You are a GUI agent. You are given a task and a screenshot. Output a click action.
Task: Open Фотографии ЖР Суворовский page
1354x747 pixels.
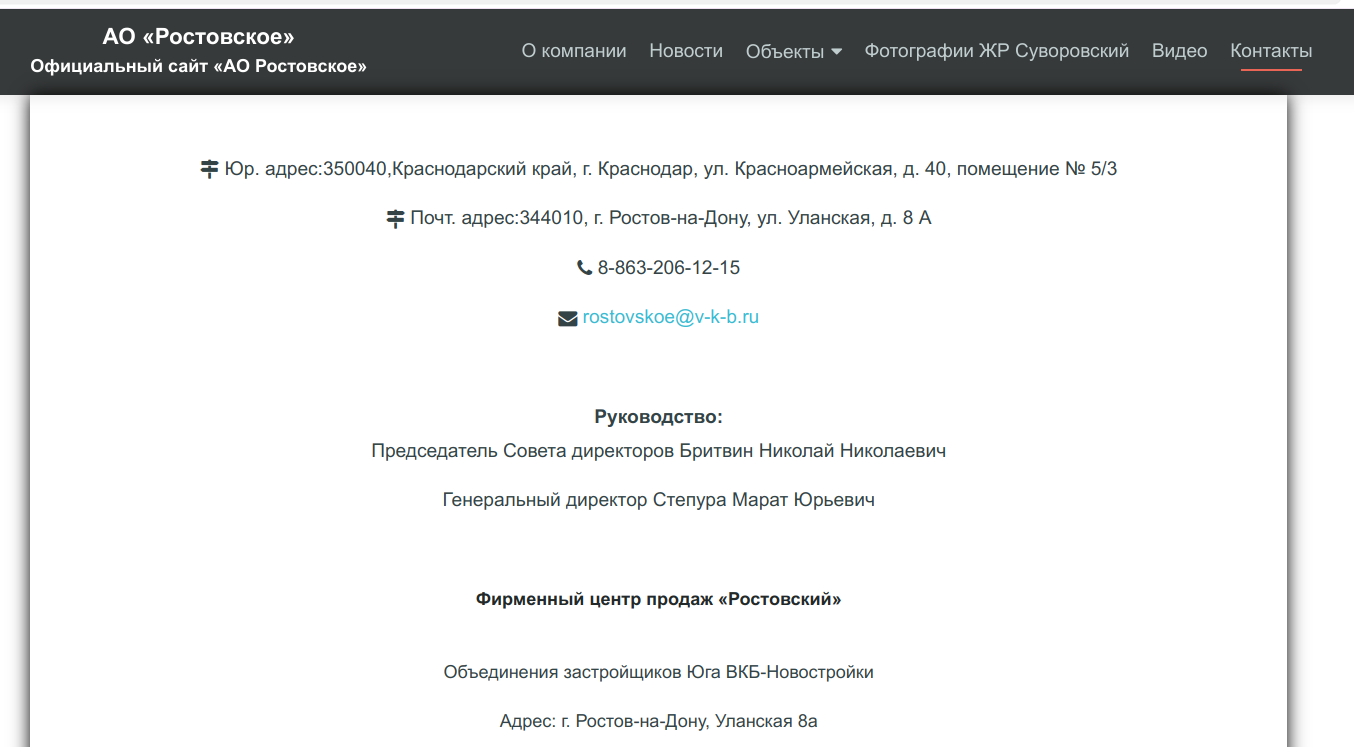[997, 51]
